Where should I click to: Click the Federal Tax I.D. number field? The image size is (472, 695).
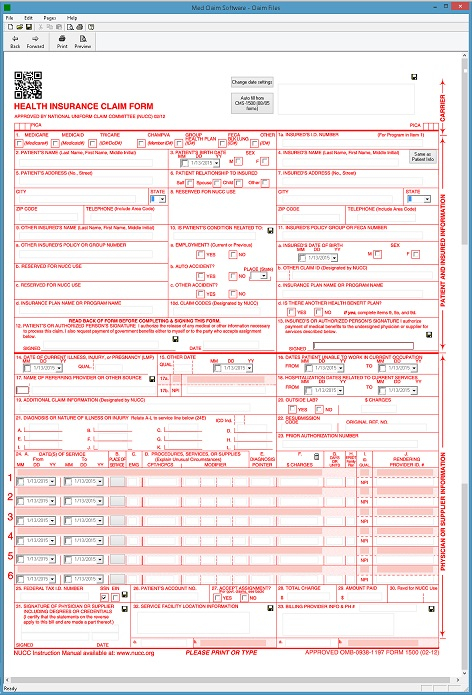click(53, 597)
